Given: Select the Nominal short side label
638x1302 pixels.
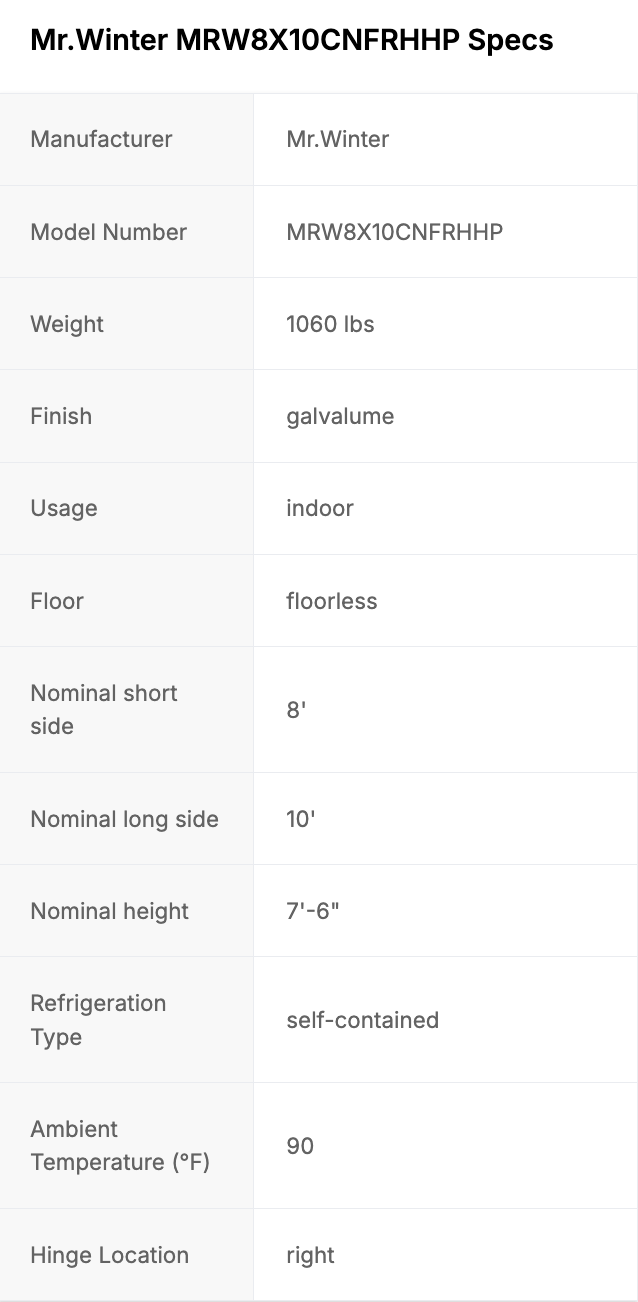Looking at the screenshot, I should click(x=104, y=709).
